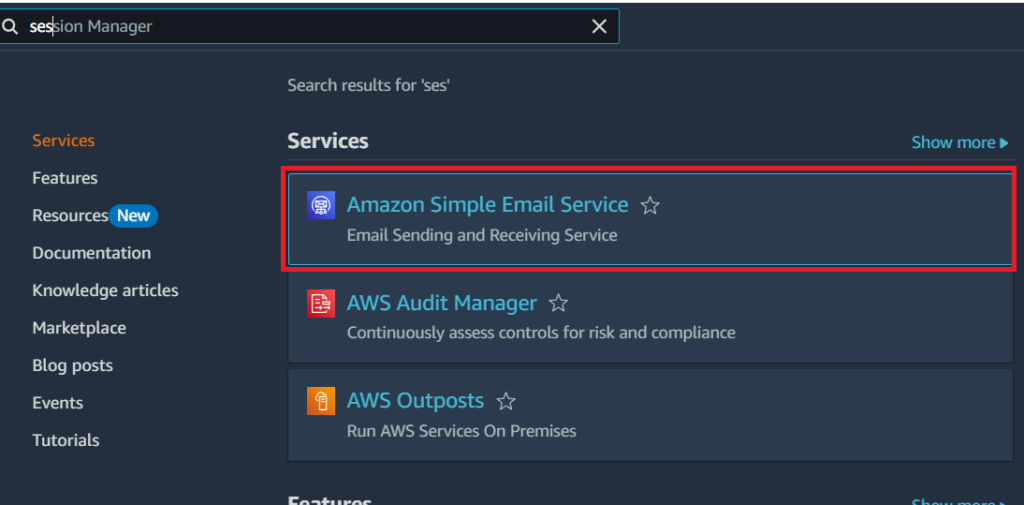
Task: Click the AWS Audit Manager icon
Action: pos(321,303)
